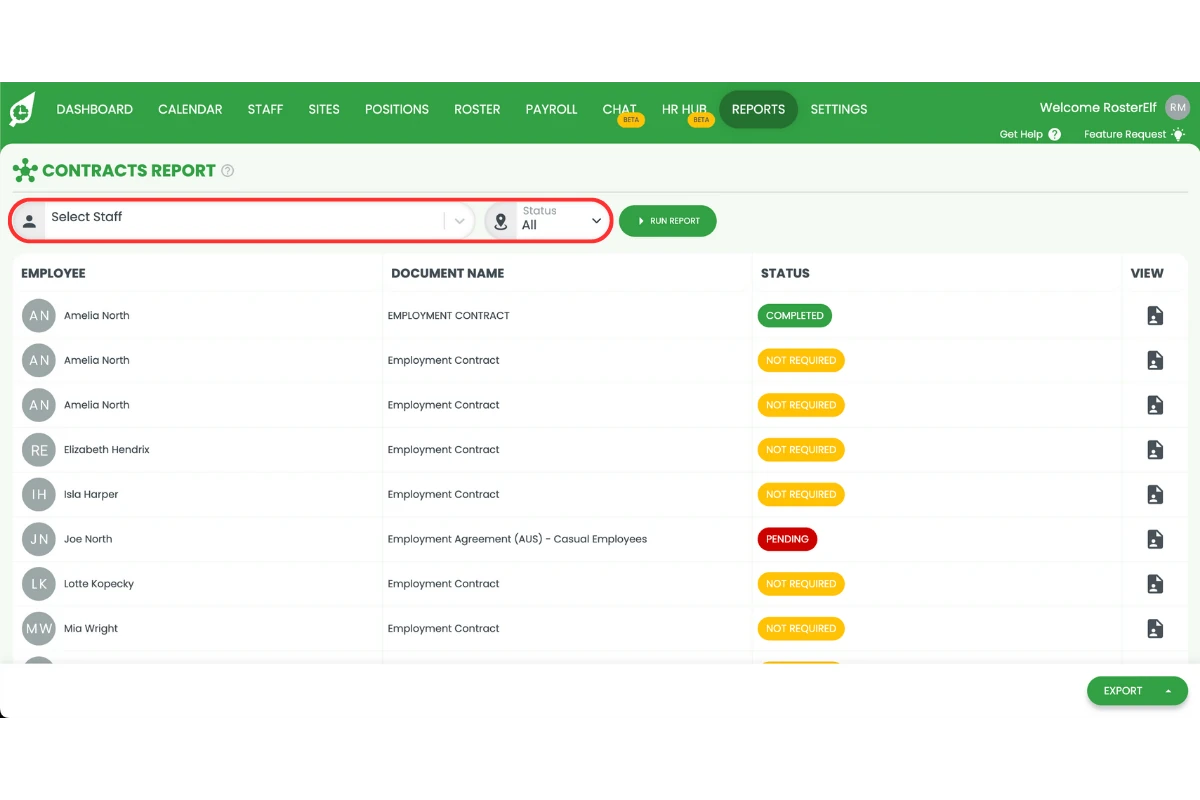Viewport: 1200px width, 800px height.
Task: Click the name Mia Wright
Action: (91, 629)
